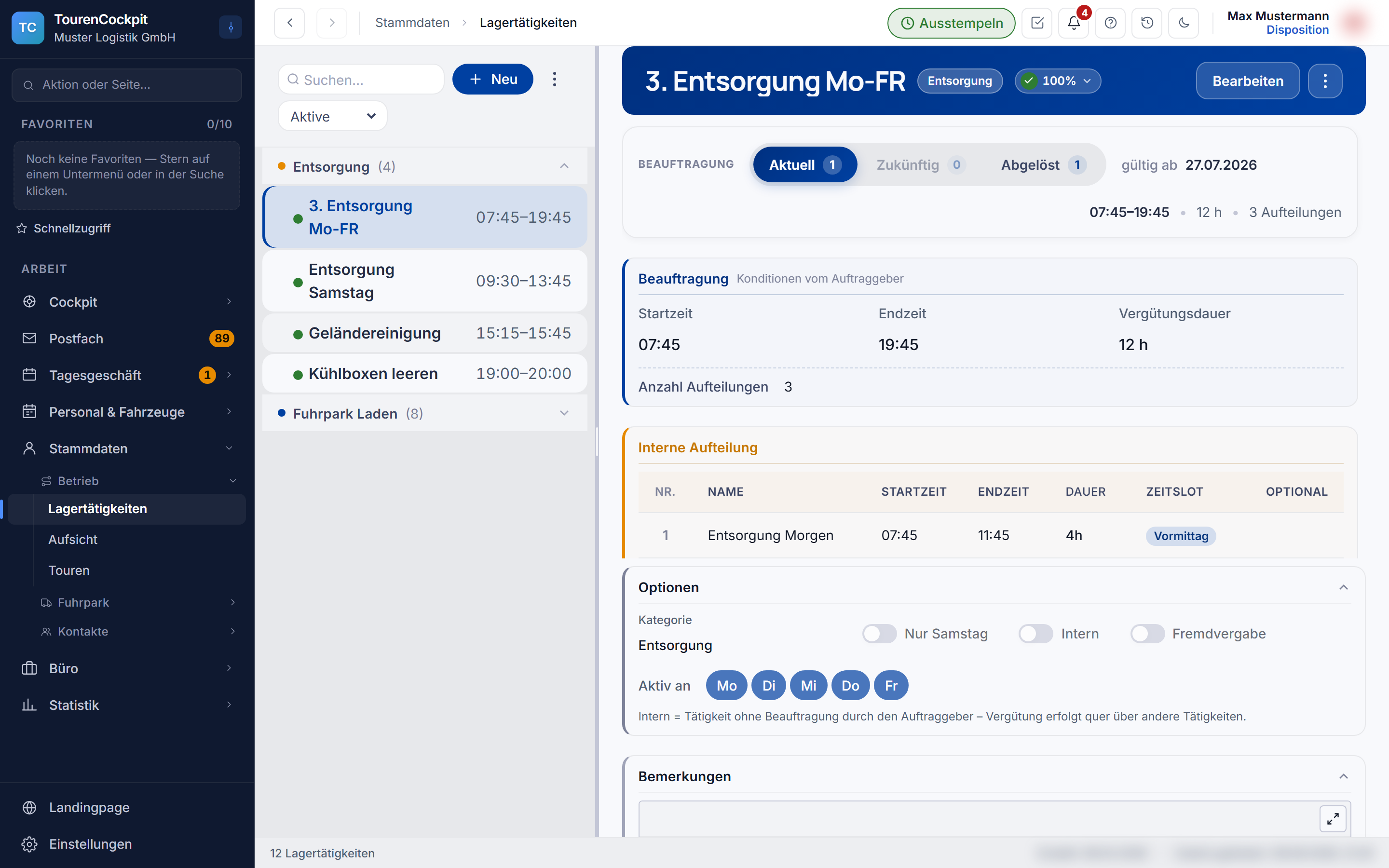This screenshot has height=868, width=1389.
Task: Click the help question mark icon
Action: [x=1110, y=23]
